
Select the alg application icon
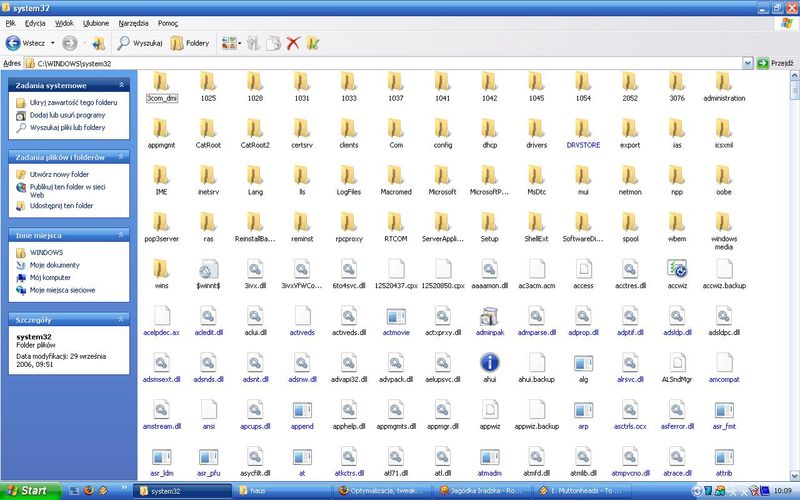coord(583,363)
